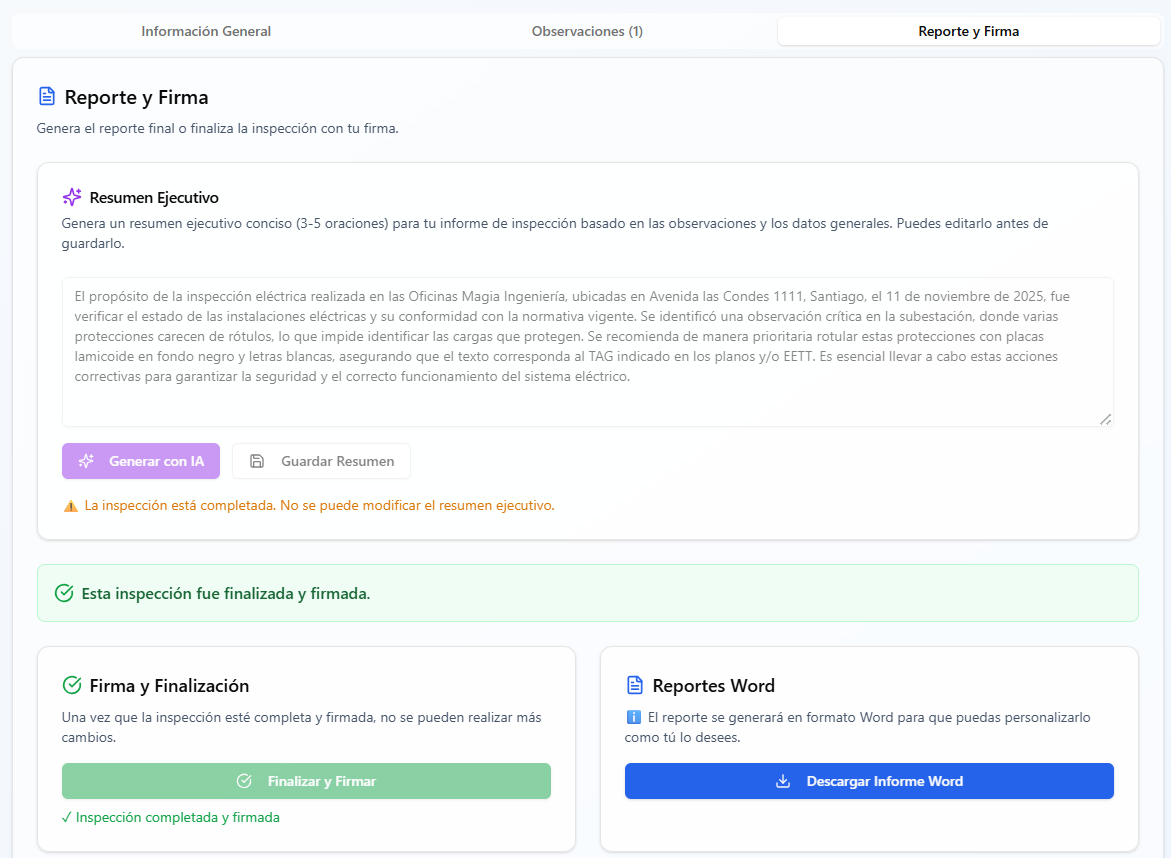The width and height of the screenshot is (1171, 858).
Task: Click inside the executive summary text area
Action: pos(587,351)
